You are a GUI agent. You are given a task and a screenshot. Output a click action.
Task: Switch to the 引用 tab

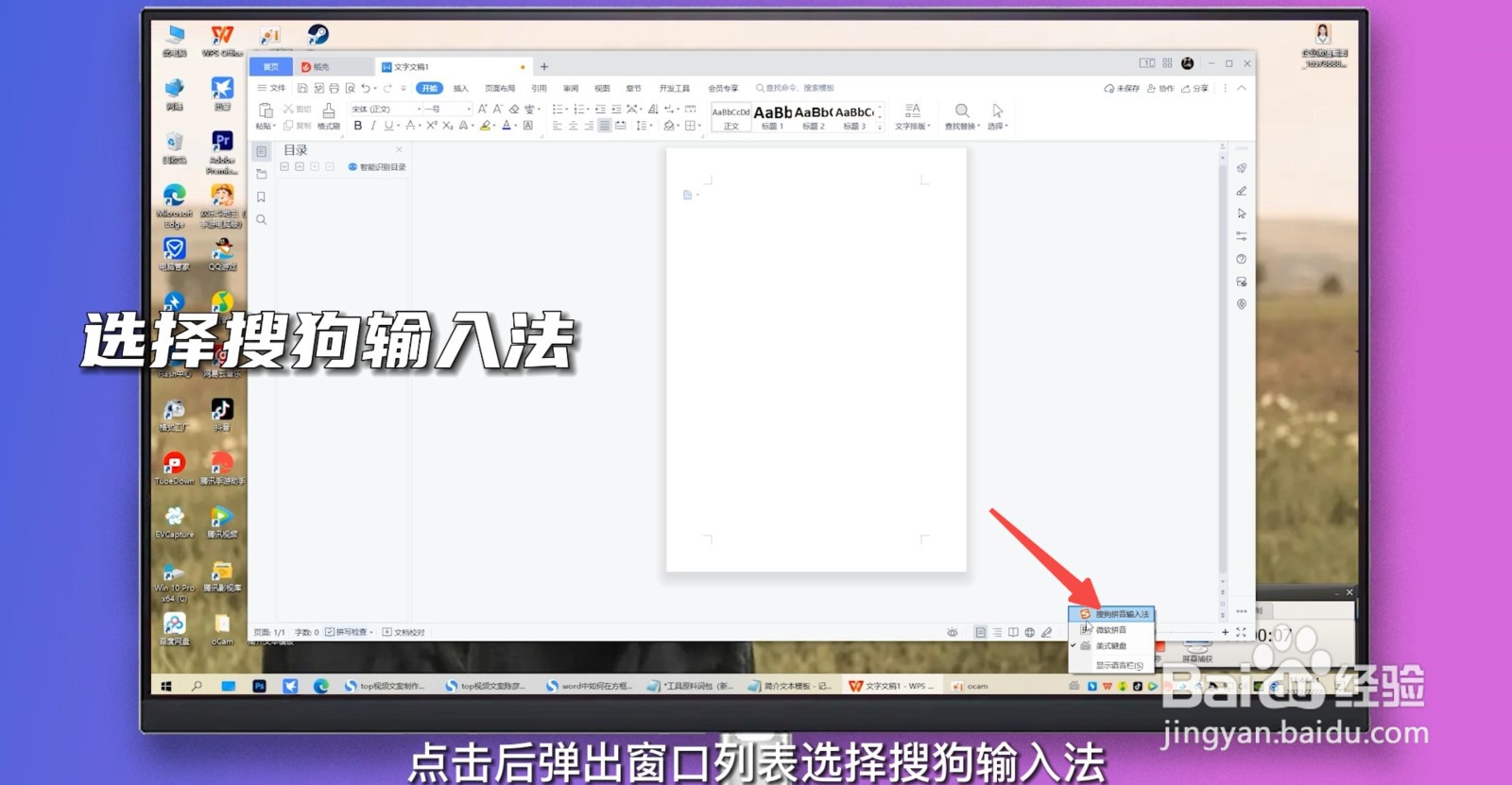click(539, 88)
